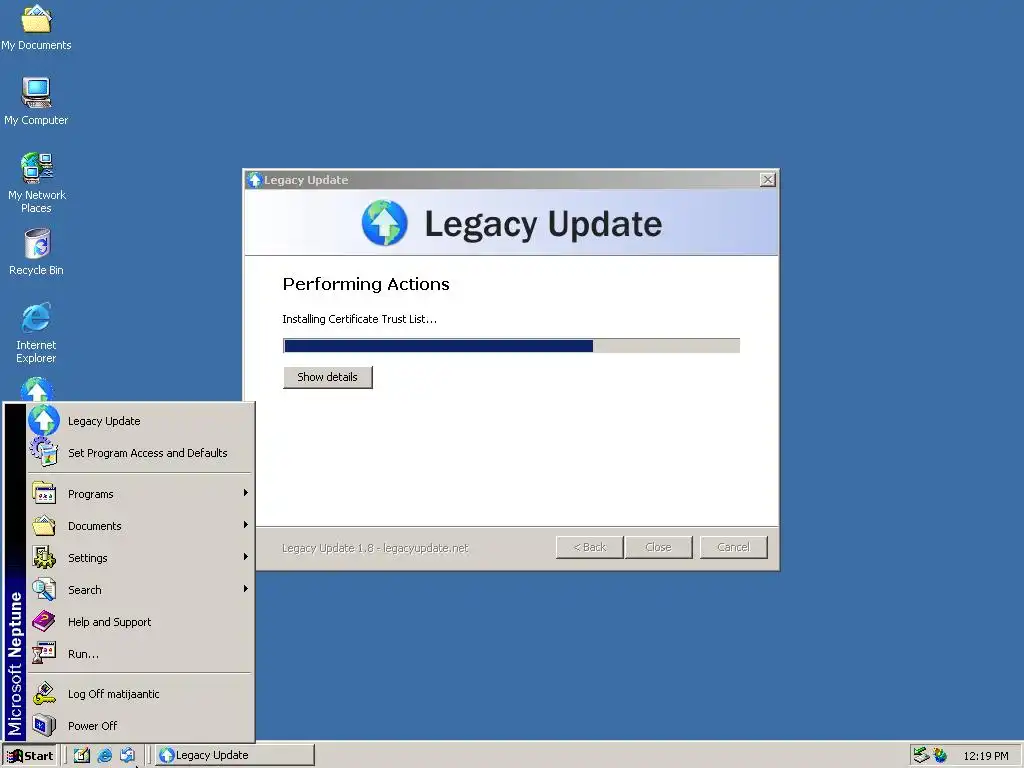The height and width of the screenshot is (768, 1024).
Task: Select Run... from the Start menu
Action: pyautogui.click(x=140, y=654)
